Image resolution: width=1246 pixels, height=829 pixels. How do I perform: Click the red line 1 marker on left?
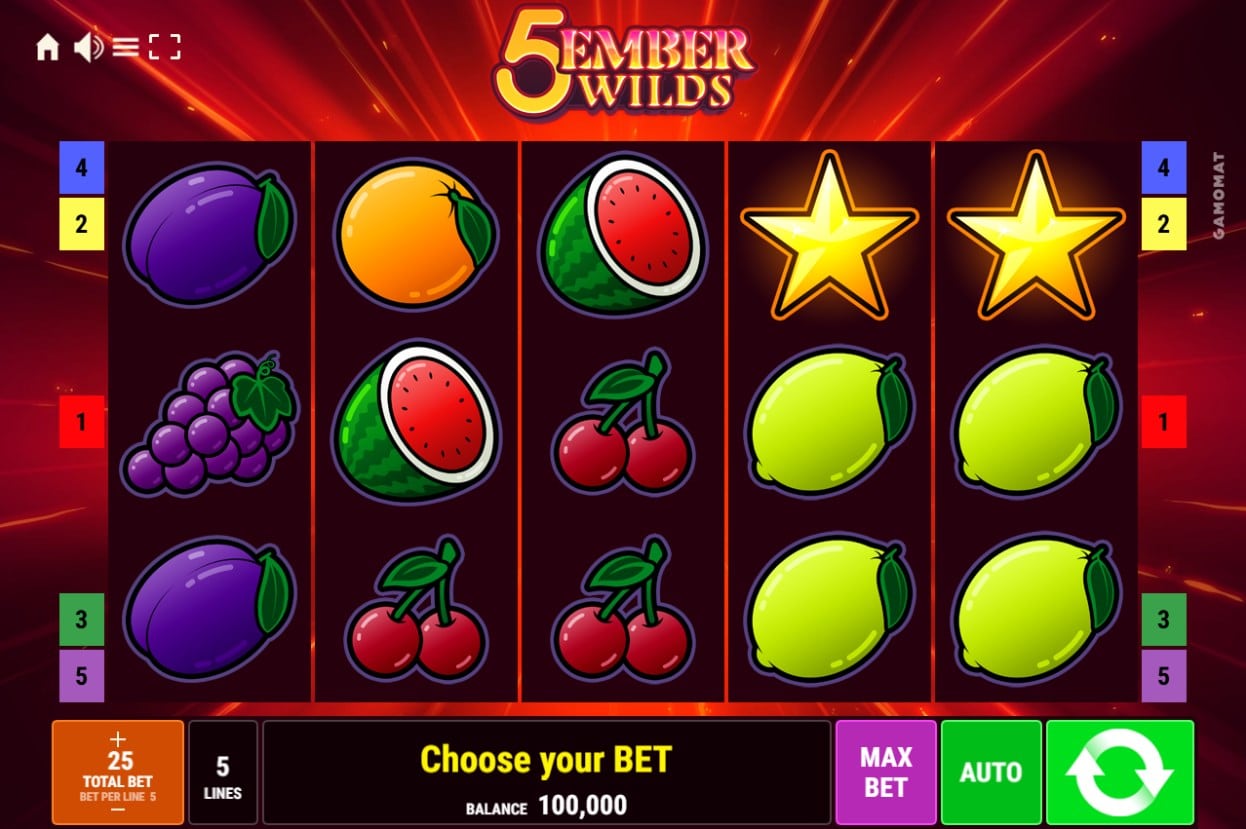[x=81, y=421]
